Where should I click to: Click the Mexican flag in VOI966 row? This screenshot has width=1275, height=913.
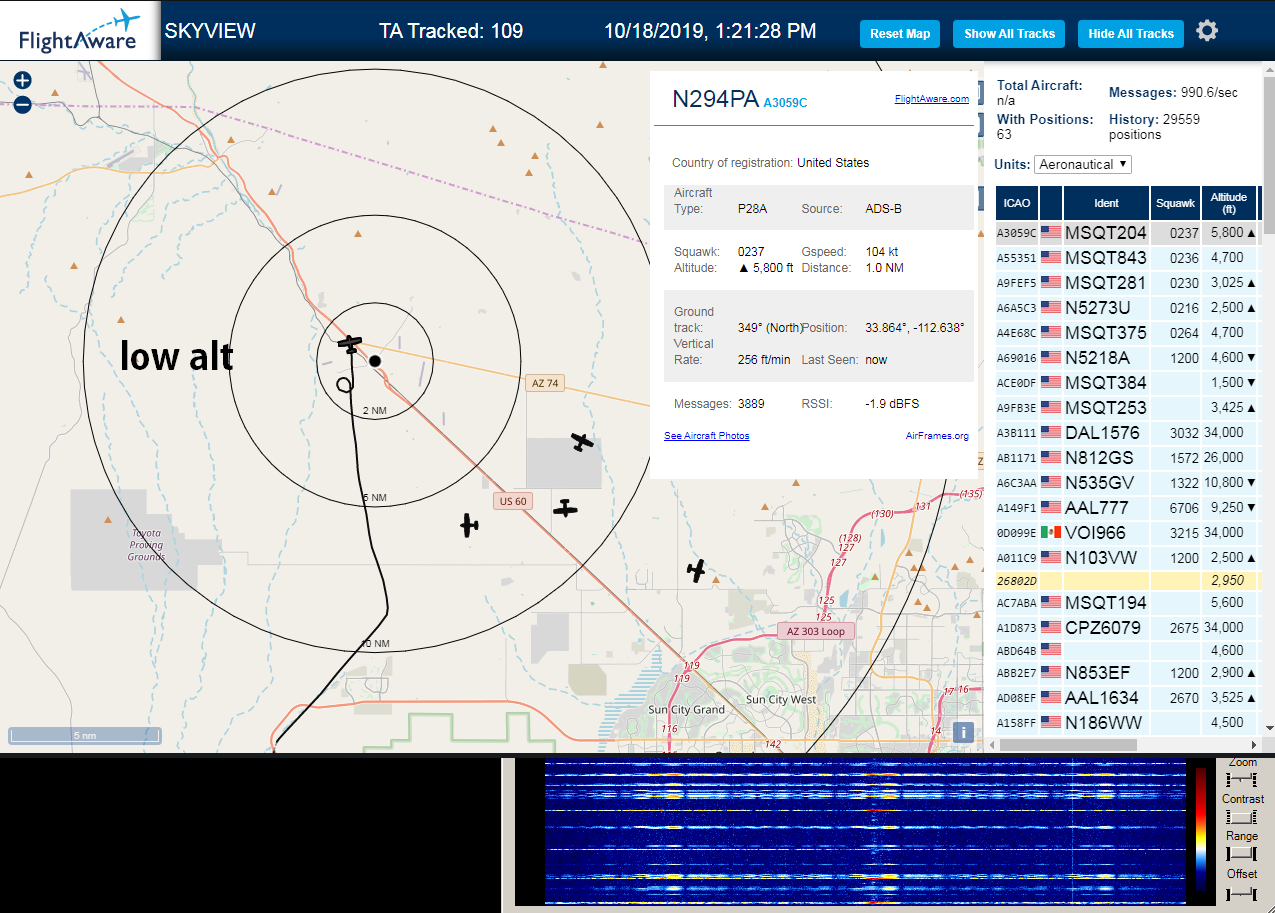[x=1050, y=532]
